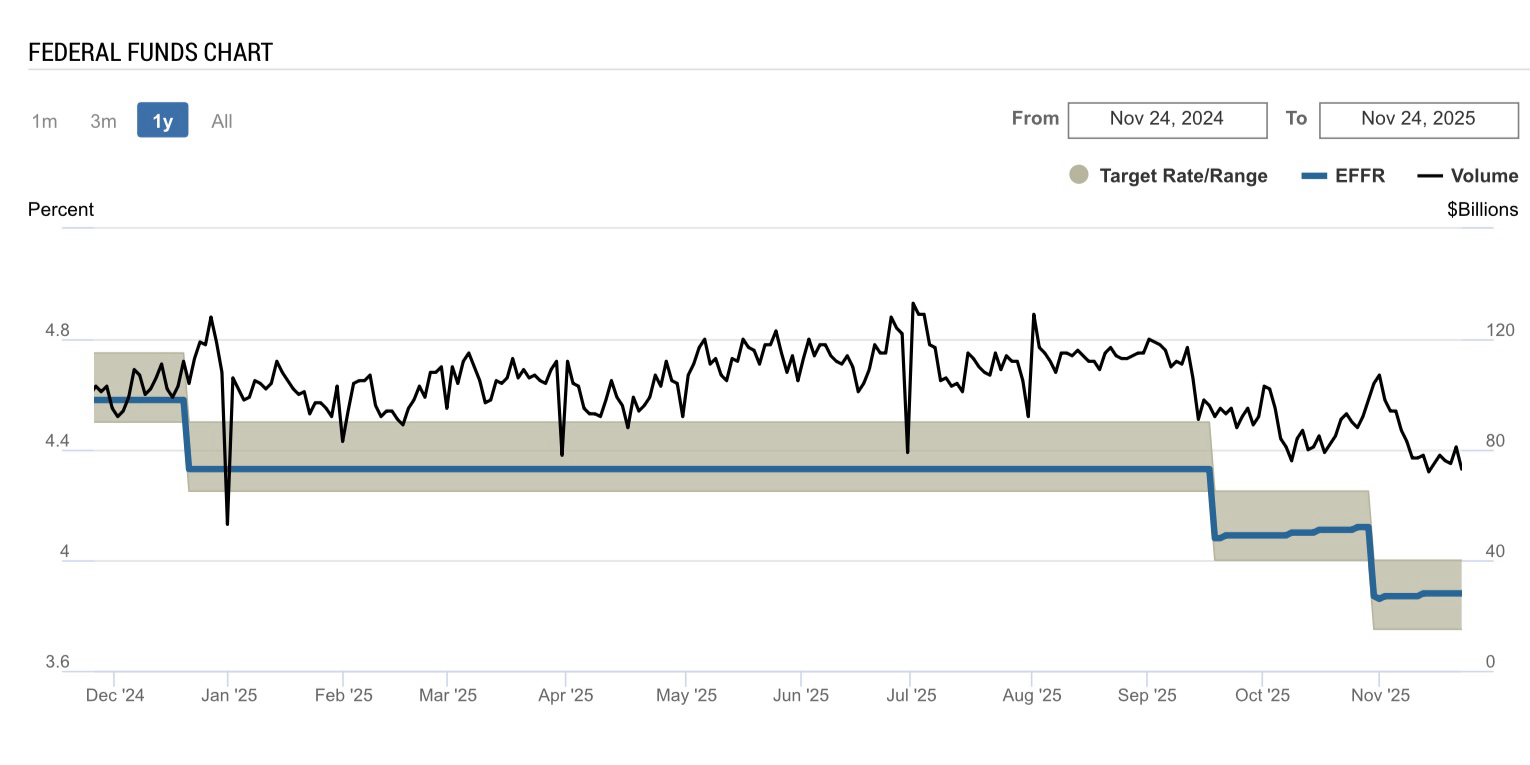Click the Sep '25 x-axis label
The width and height of the screenshot is (1530, 765).
tap(1146, 695)
